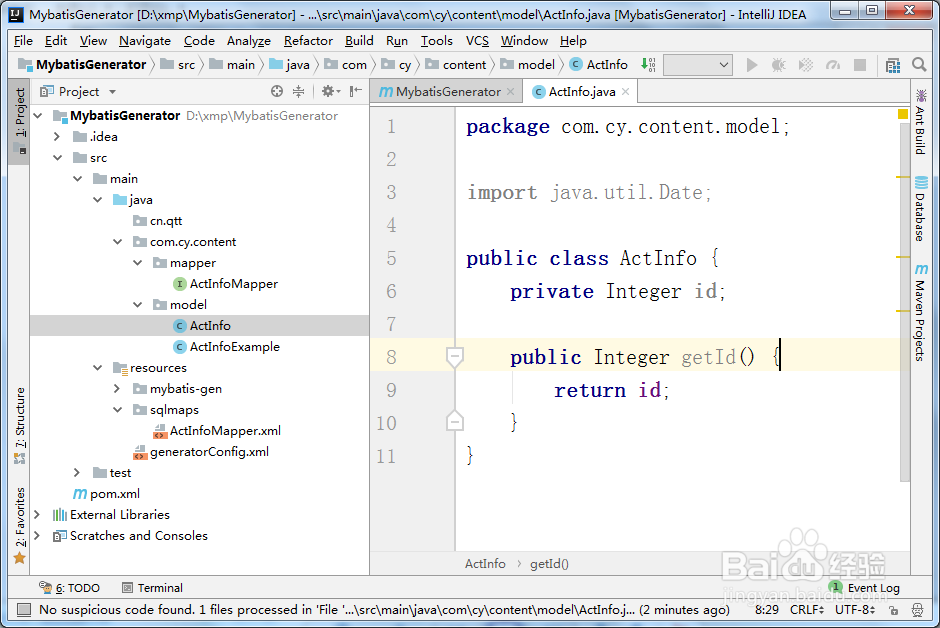Click the Stop square icon
The image size is (940, 628).
point(860,65)
